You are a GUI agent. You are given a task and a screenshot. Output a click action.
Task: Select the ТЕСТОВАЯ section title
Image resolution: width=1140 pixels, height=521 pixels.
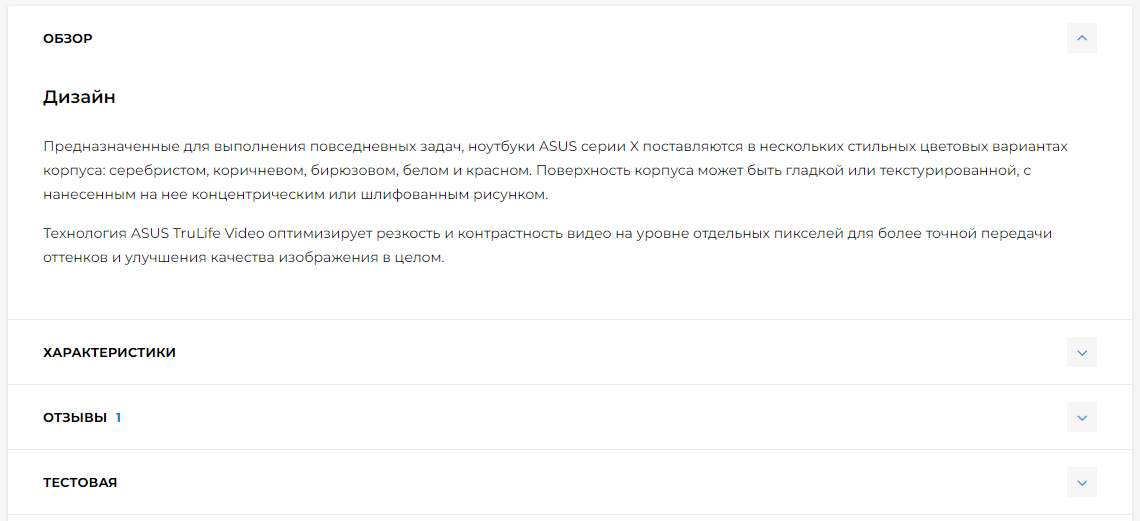[x=80, y=483]
